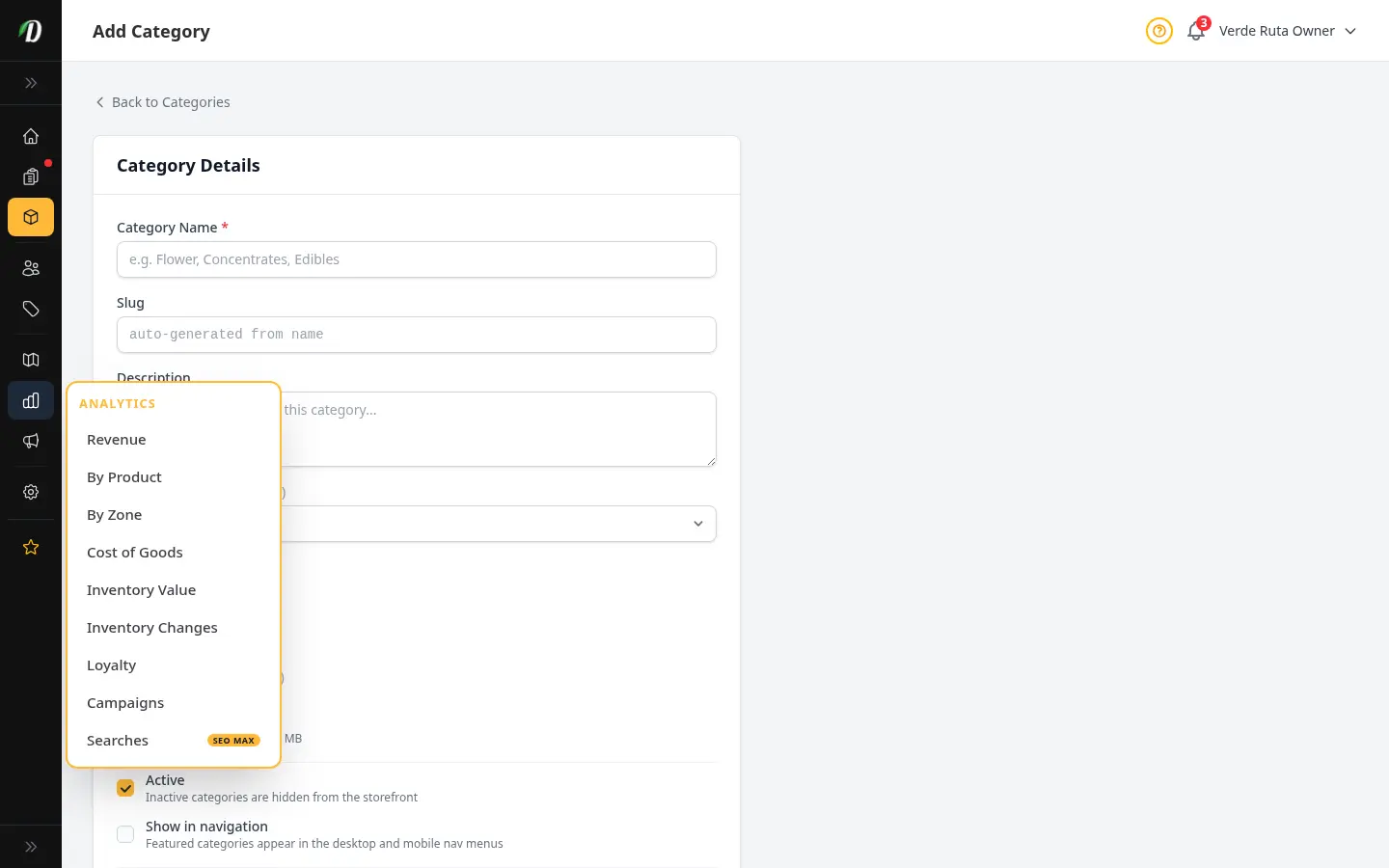The width and height of the screenshot is (1389, 868).
Task: Select Revenue in Analytics menu
Action: coord(174,440)
